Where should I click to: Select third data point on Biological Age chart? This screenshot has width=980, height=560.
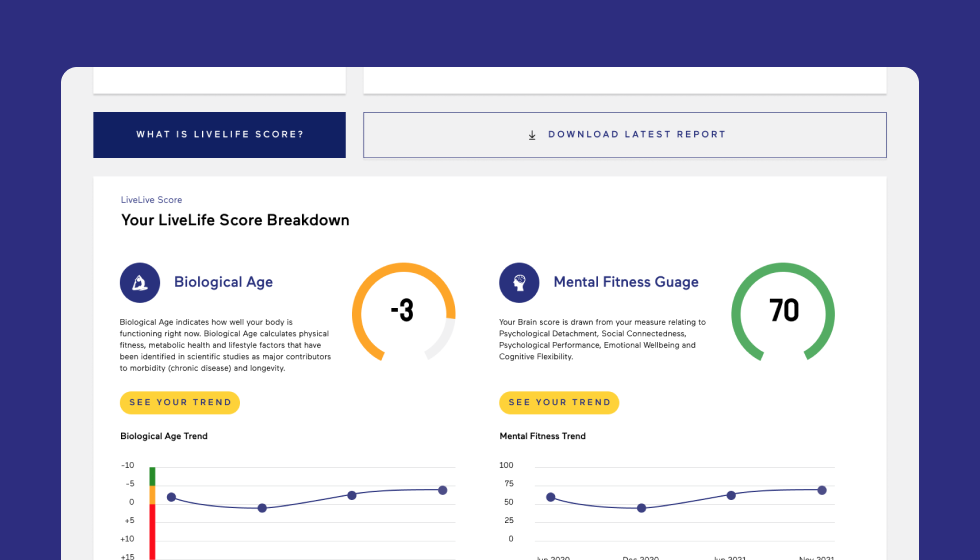point(352,495)
